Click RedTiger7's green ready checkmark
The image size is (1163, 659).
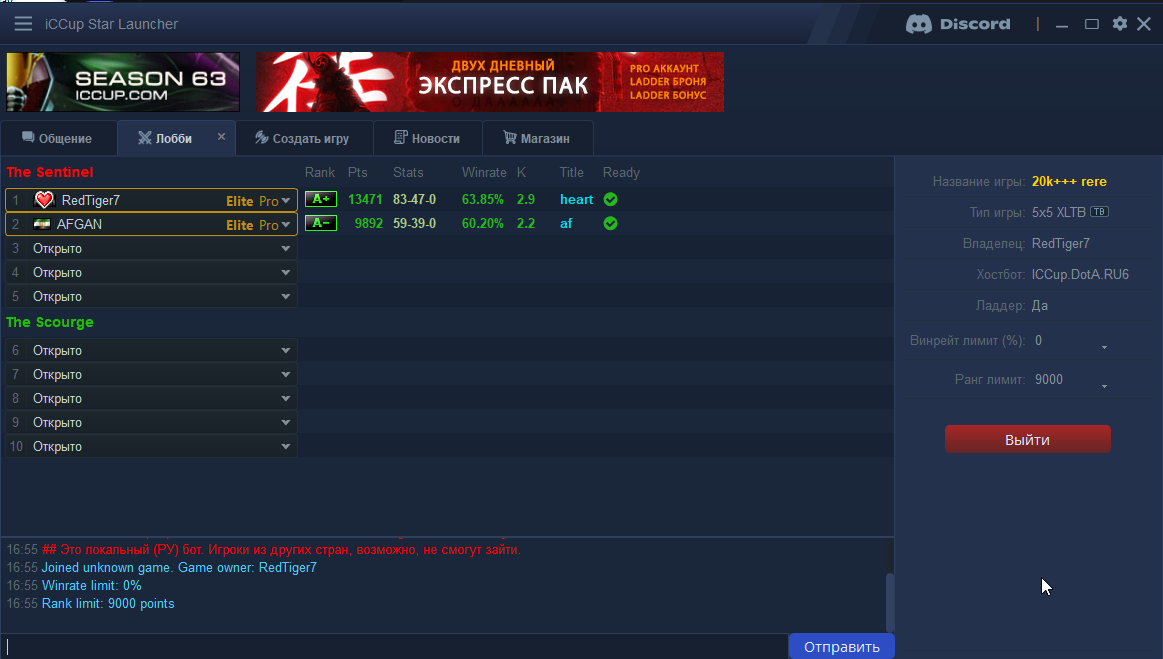610,199
